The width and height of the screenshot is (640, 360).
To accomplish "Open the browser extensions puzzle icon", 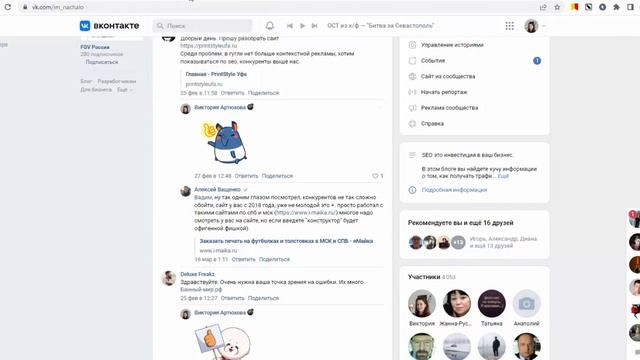I will click(616, 7).
